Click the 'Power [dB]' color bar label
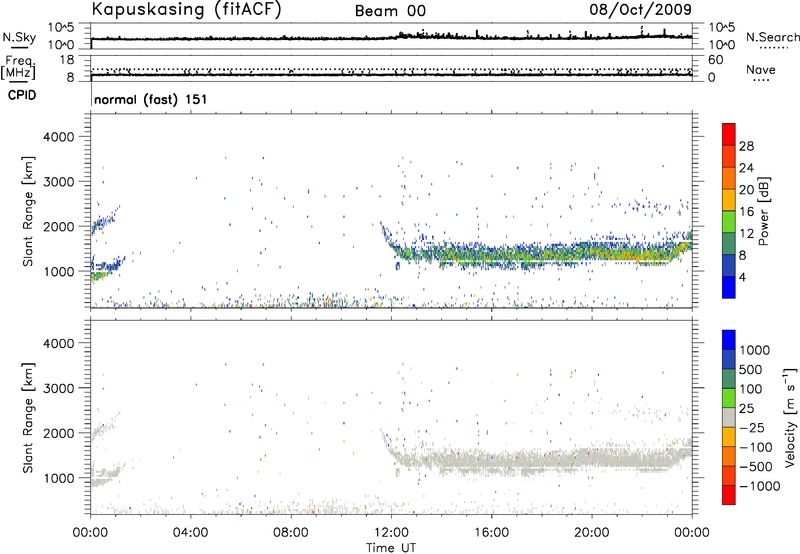 pos(763,211)
